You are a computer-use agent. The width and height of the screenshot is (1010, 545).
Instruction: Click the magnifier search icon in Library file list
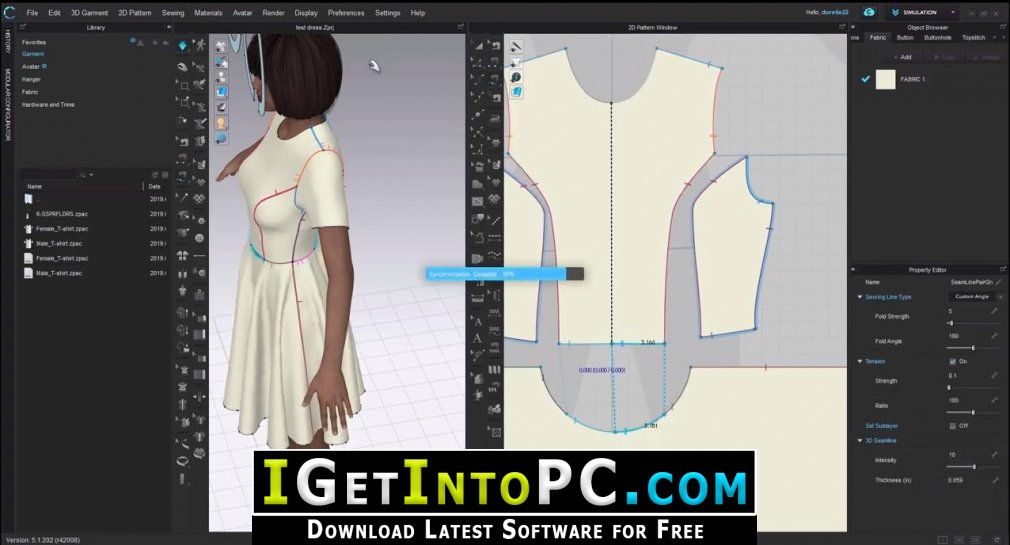(82, 175)
